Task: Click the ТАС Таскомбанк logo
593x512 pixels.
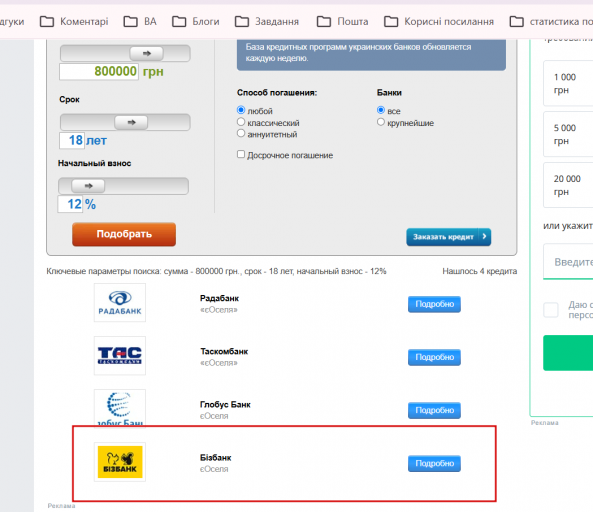Action: pos(120,355)
